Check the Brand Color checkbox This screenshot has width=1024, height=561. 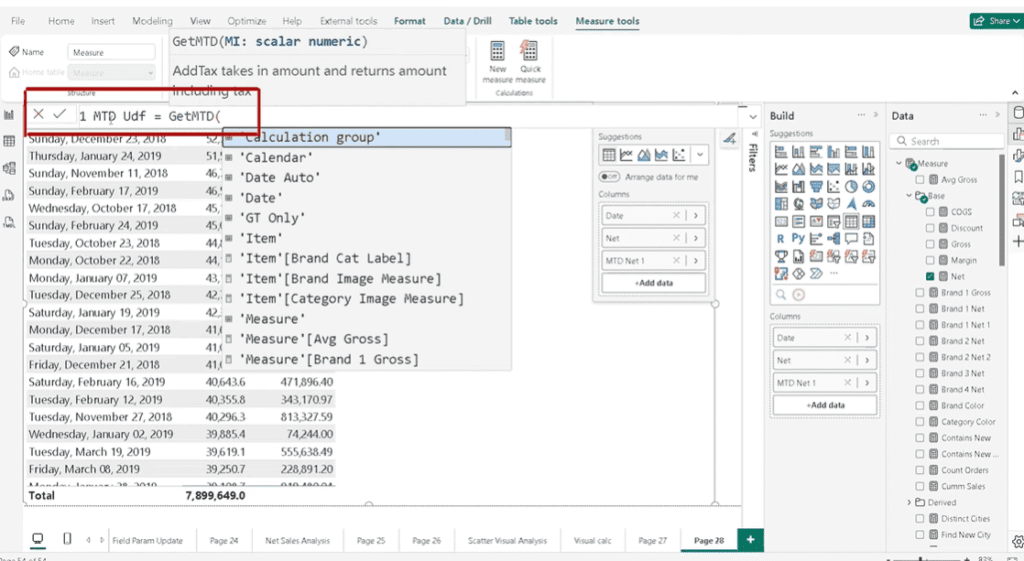tap(920, 406)
